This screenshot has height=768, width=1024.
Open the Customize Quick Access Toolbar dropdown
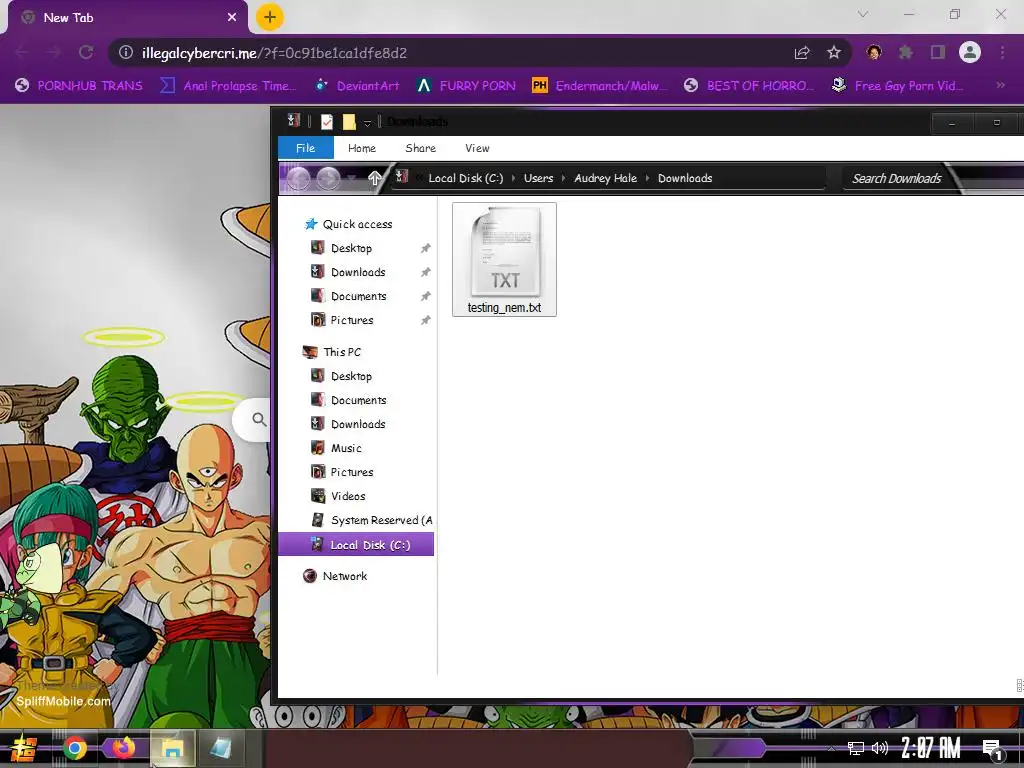point(368,122)
